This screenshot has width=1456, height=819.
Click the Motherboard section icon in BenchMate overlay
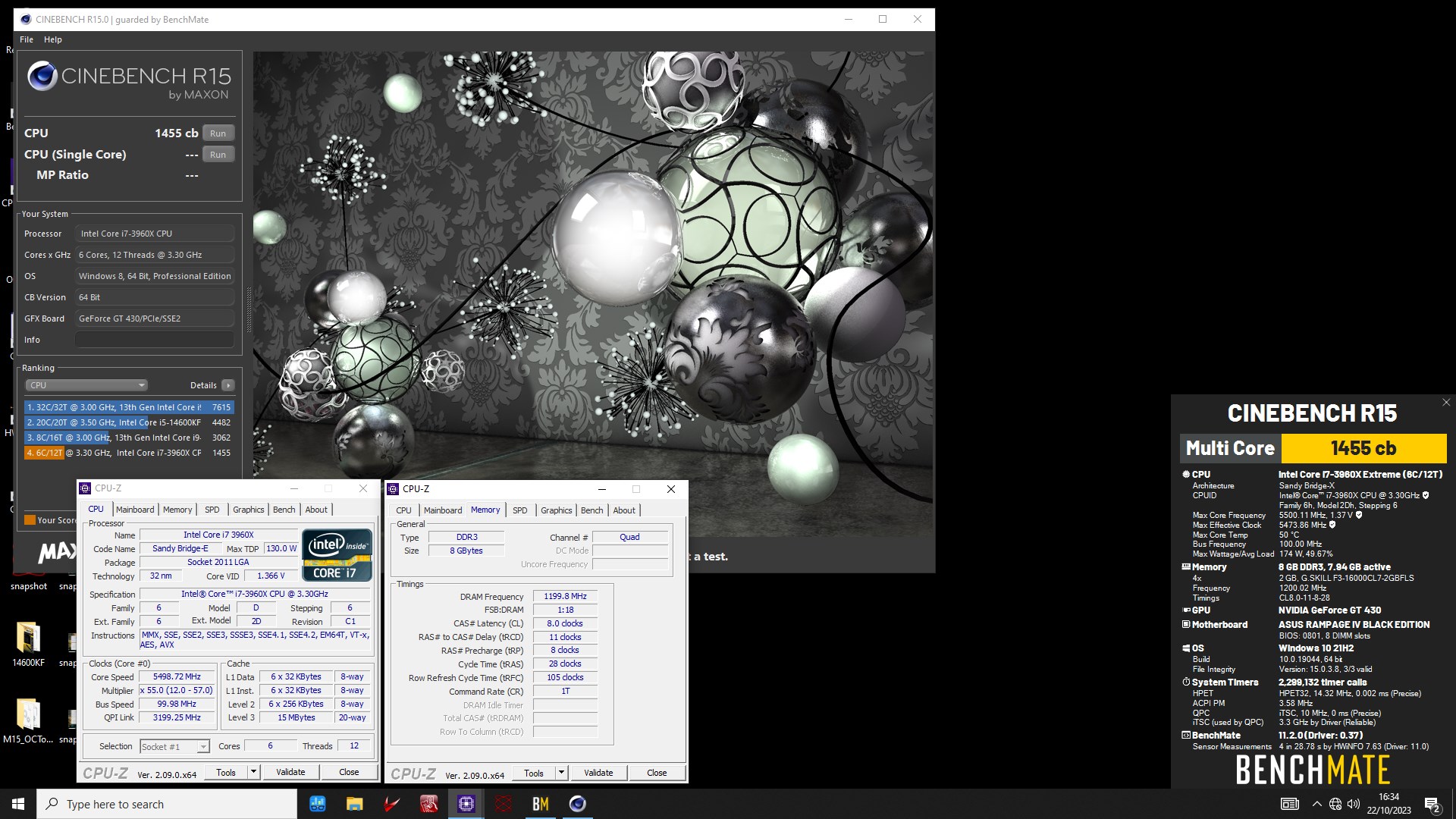click(x=1186, y=624)
